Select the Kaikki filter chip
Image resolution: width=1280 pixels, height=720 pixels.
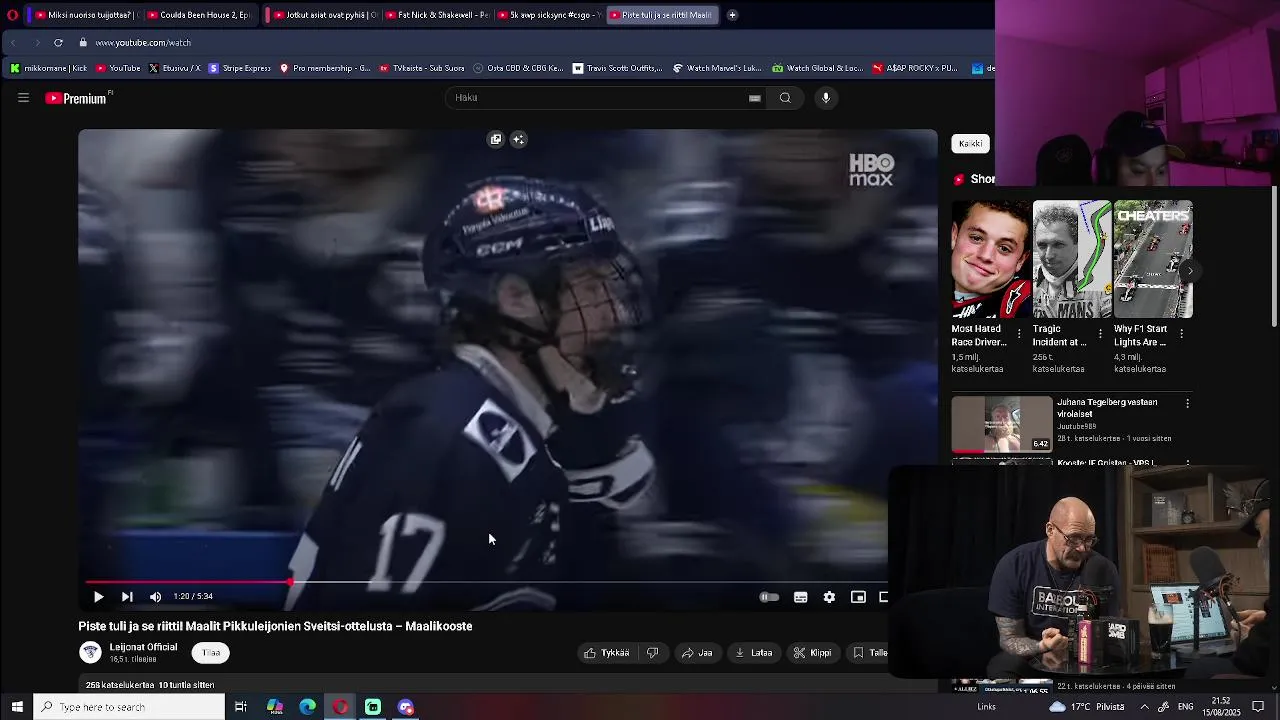tap(970, 143)
